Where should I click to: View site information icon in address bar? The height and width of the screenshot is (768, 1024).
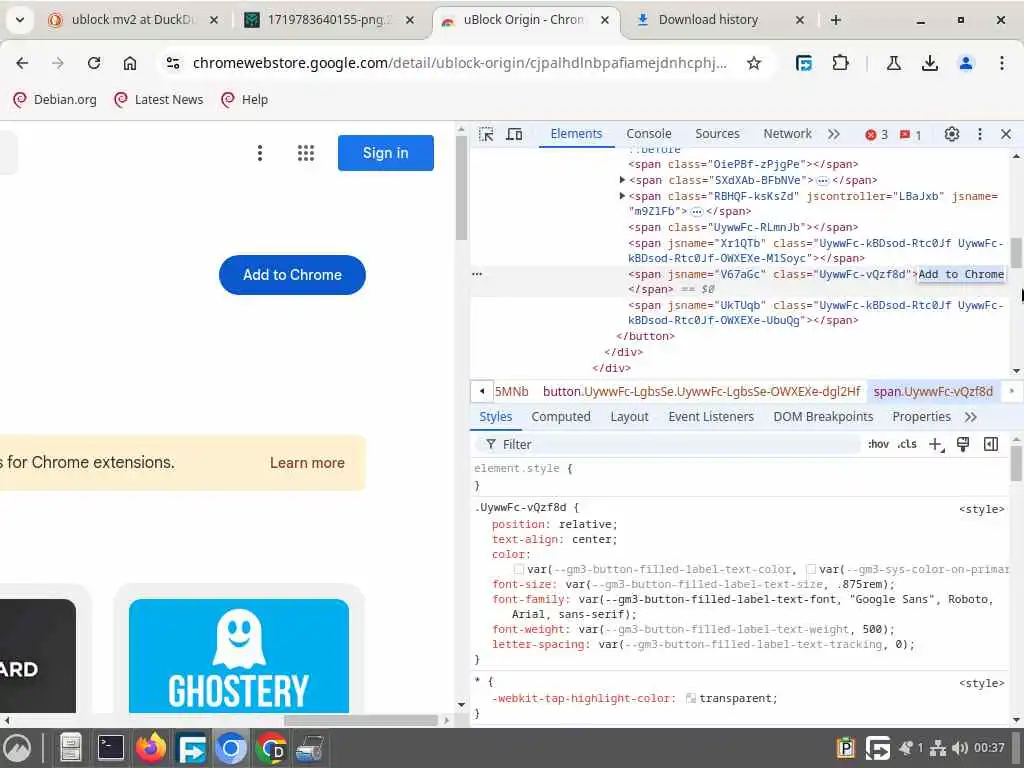173,63
